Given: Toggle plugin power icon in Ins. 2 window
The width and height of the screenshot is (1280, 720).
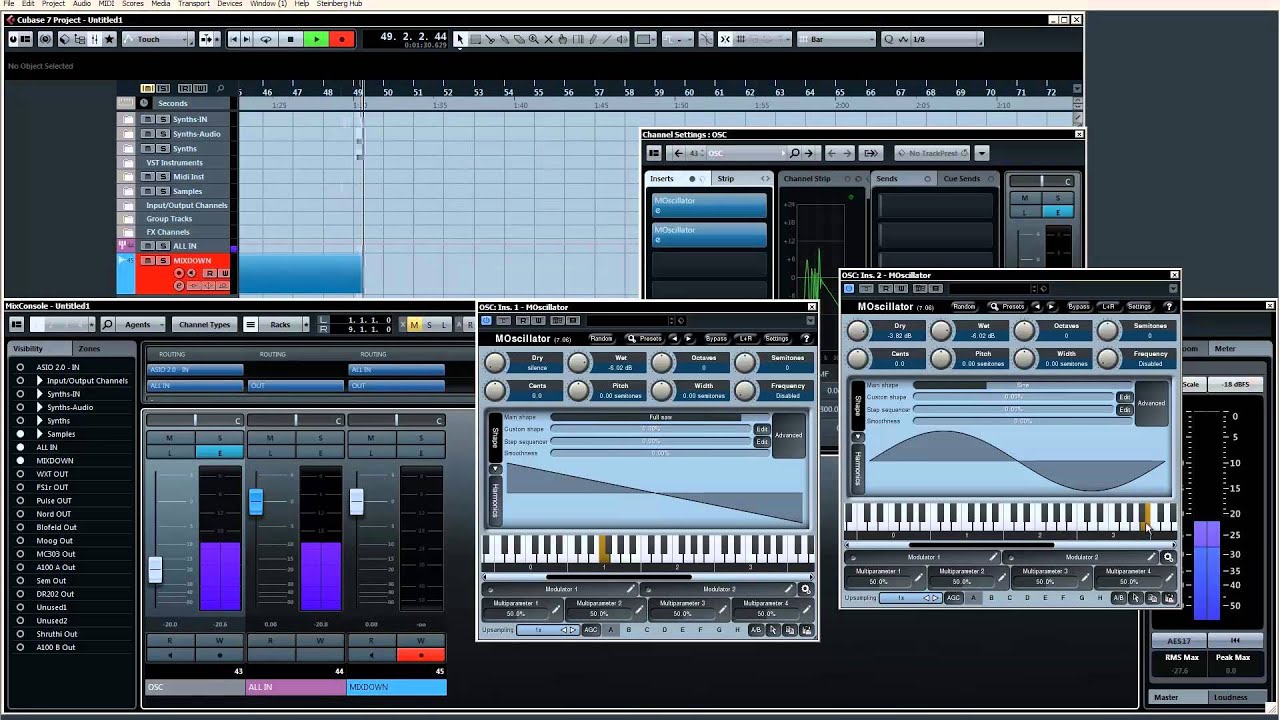Looking at the screenshot, I should (849, 289).
